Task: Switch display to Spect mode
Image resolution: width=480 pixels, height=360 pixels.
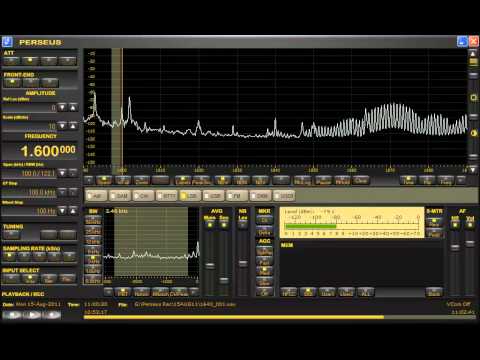Action: tap(104, 180)
